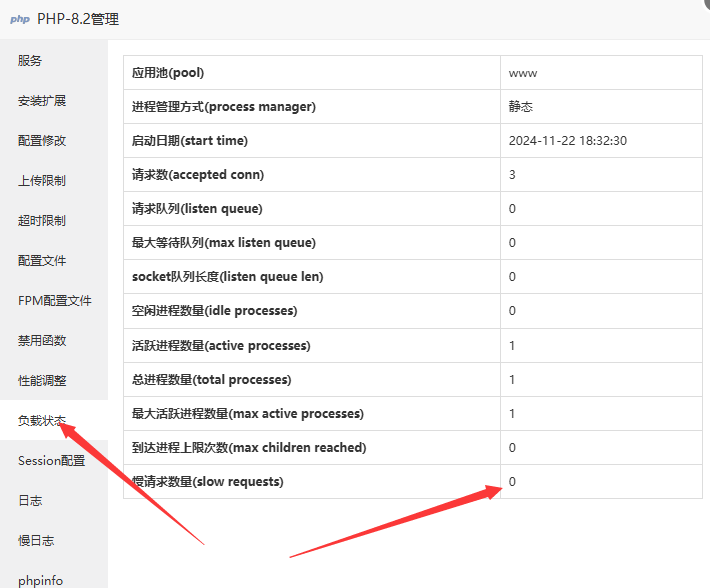Image resolution: width=710 pixels, height=588 pixels.
Task: Click socket队列长度(listen queue len) label
Action: click(228, 277)
